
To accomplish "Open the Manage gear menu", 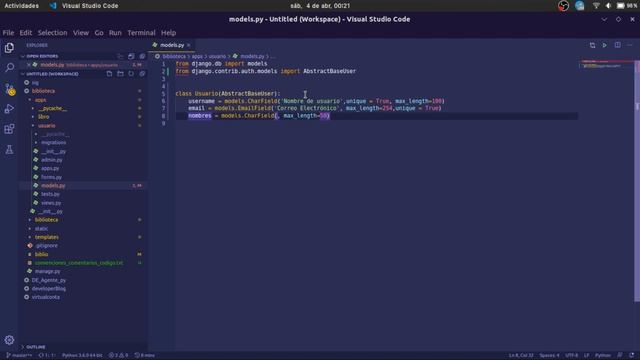I will tap(9, 340).
